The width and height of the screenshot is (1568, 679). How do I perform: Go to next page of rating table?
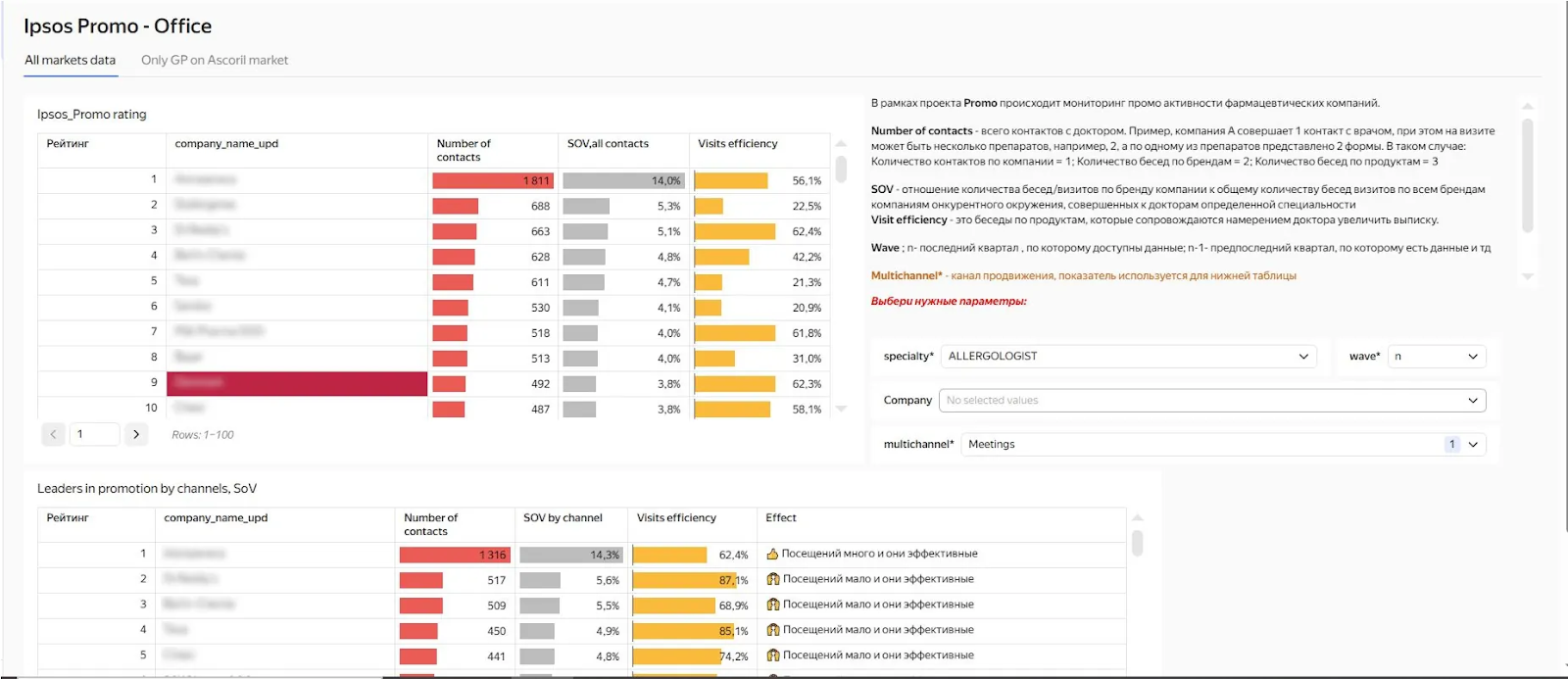[136, 434]
